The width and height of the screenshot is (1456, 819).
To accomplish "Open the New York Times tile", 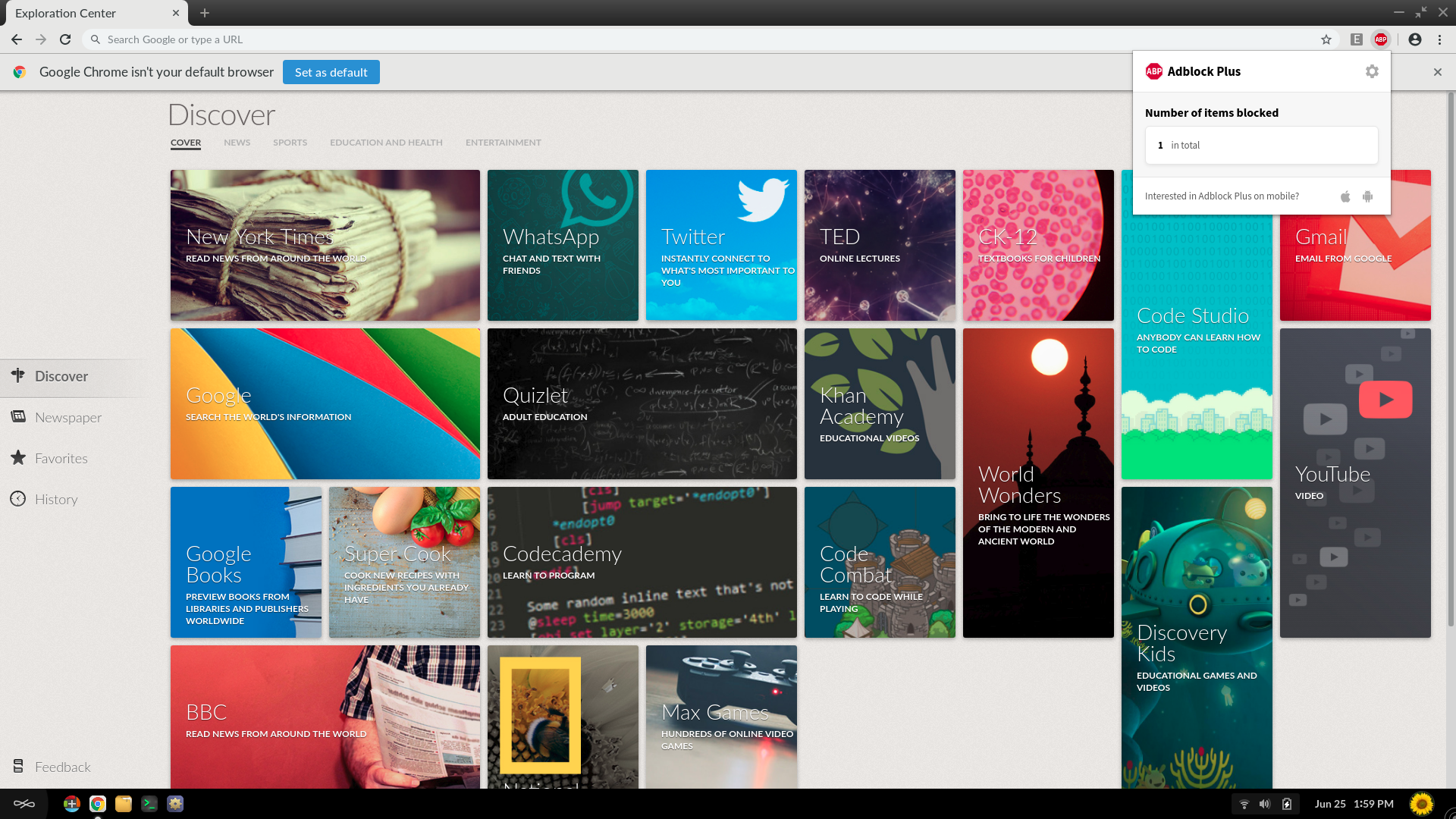I will pos(325,245).
